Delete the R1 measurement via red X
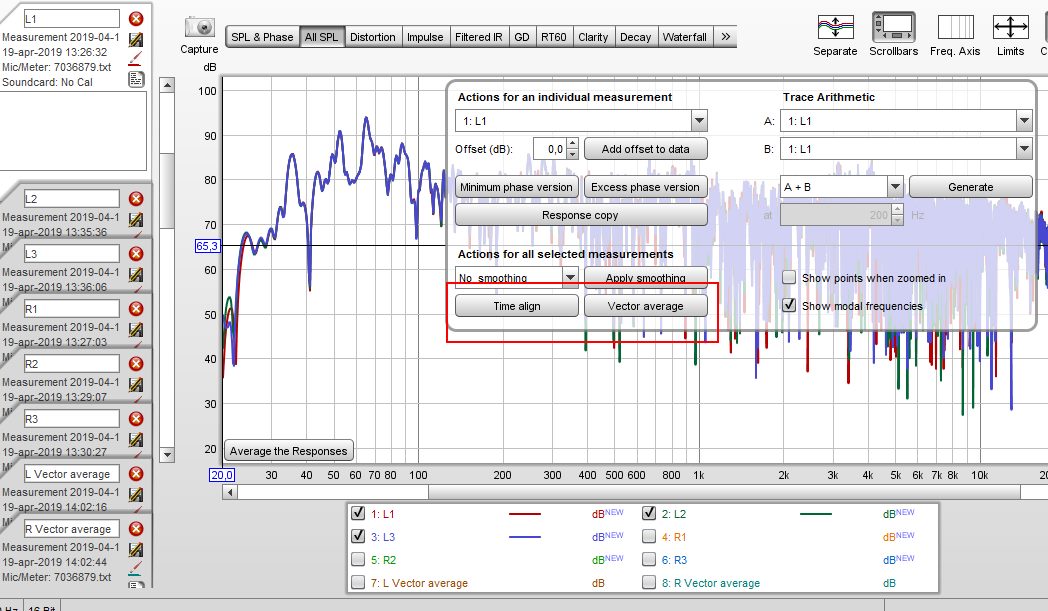 [x=136, y=309]
